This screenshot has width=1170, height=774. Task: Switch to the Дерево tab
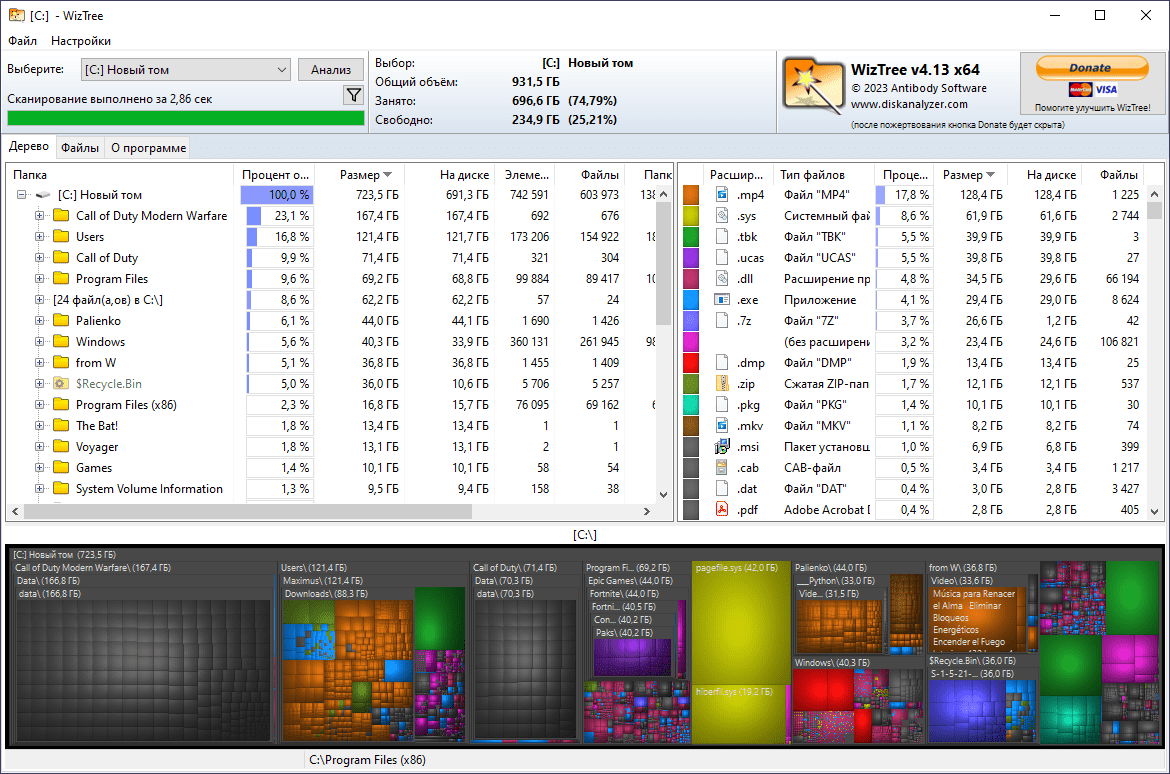(29, 146)
